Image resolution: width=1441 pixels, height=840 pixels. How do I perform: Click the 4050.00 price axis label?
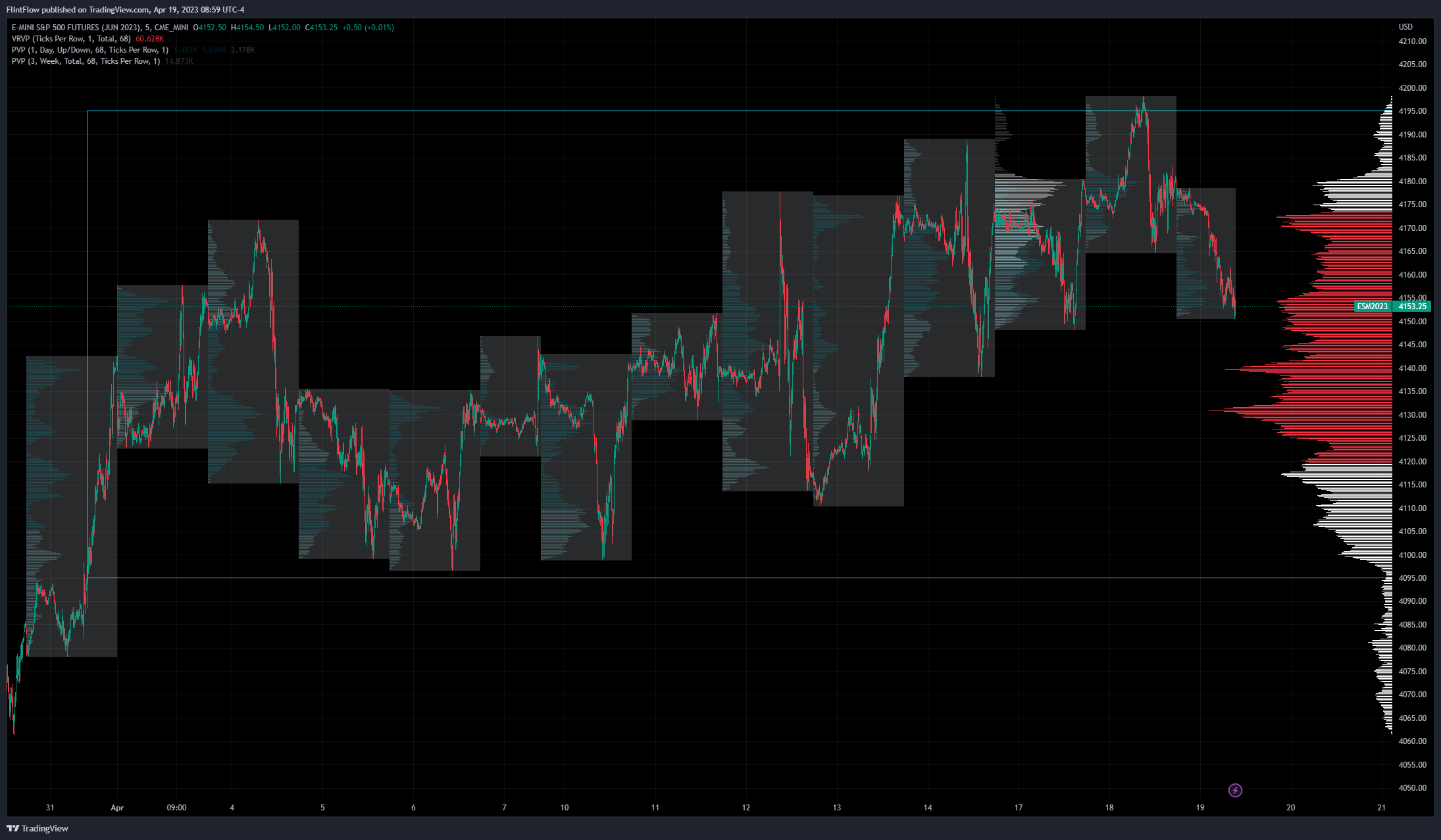[x=1412, y=788]
